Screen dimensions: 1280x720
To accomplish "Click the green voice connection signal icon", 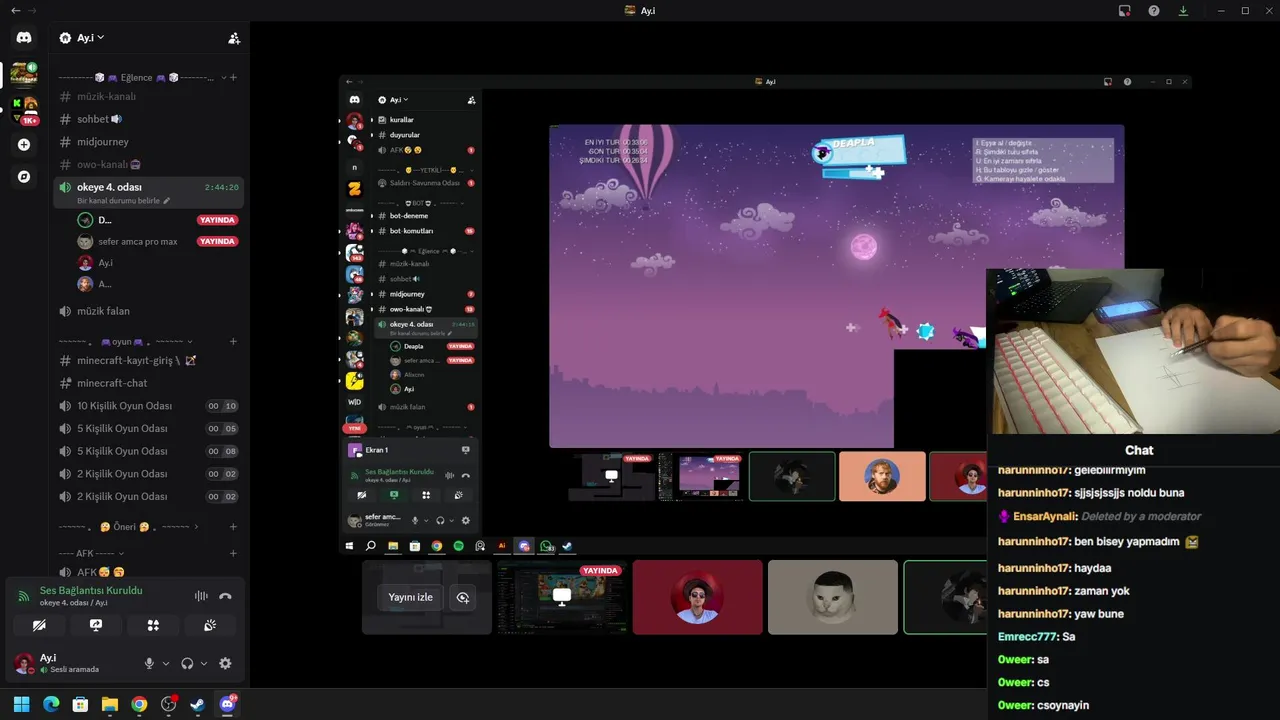I will 23,596.
